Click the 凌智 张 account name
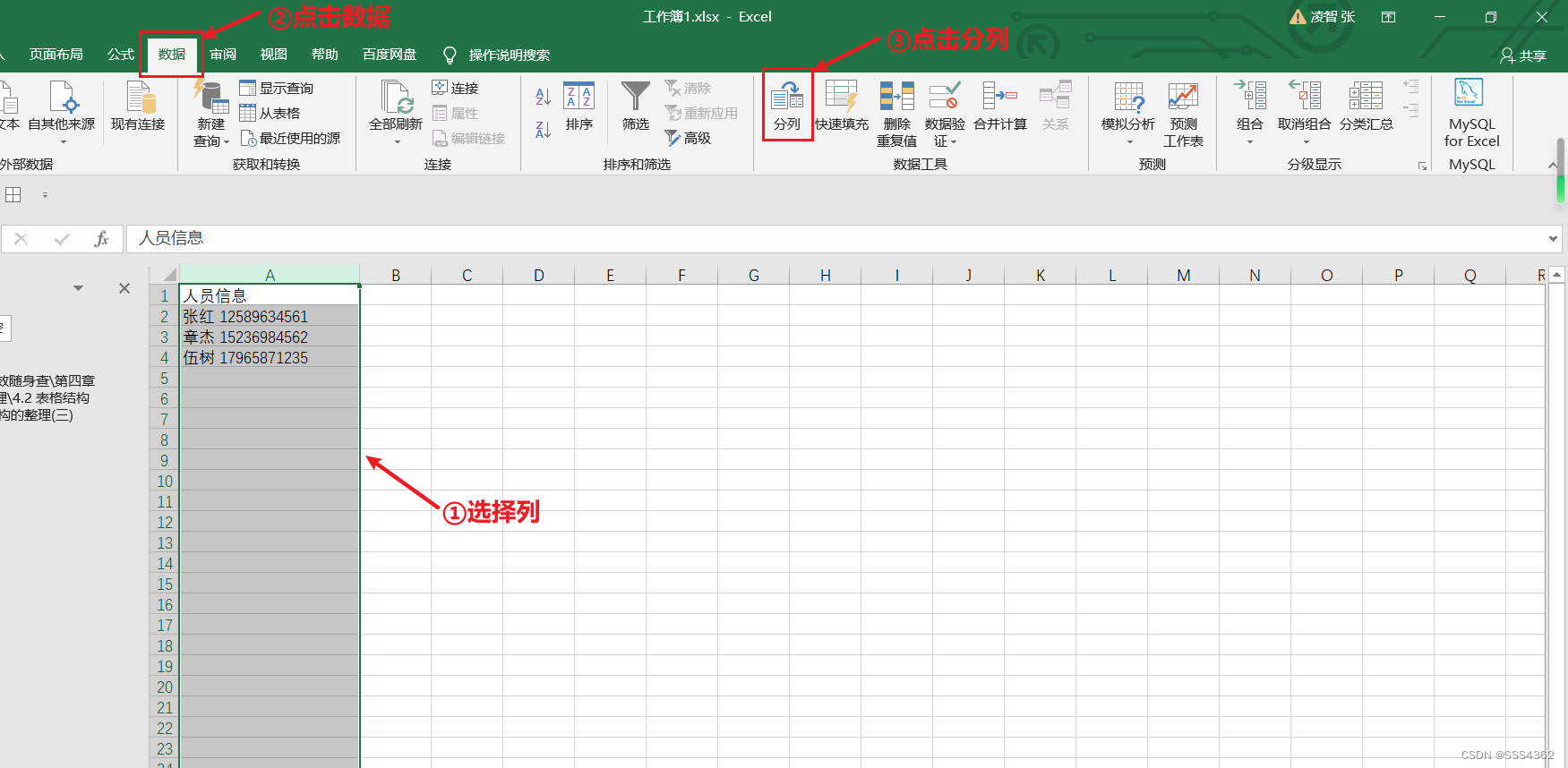Screen dimensions: 1568x768 (x=1332, y=17)
